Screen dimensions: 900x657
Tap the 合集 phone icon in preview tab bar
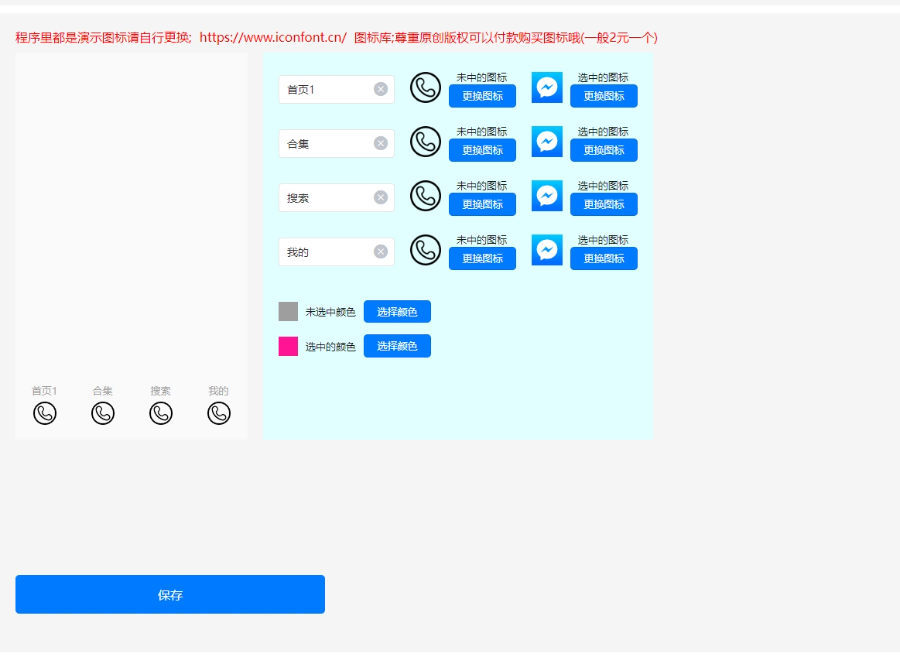103,413
